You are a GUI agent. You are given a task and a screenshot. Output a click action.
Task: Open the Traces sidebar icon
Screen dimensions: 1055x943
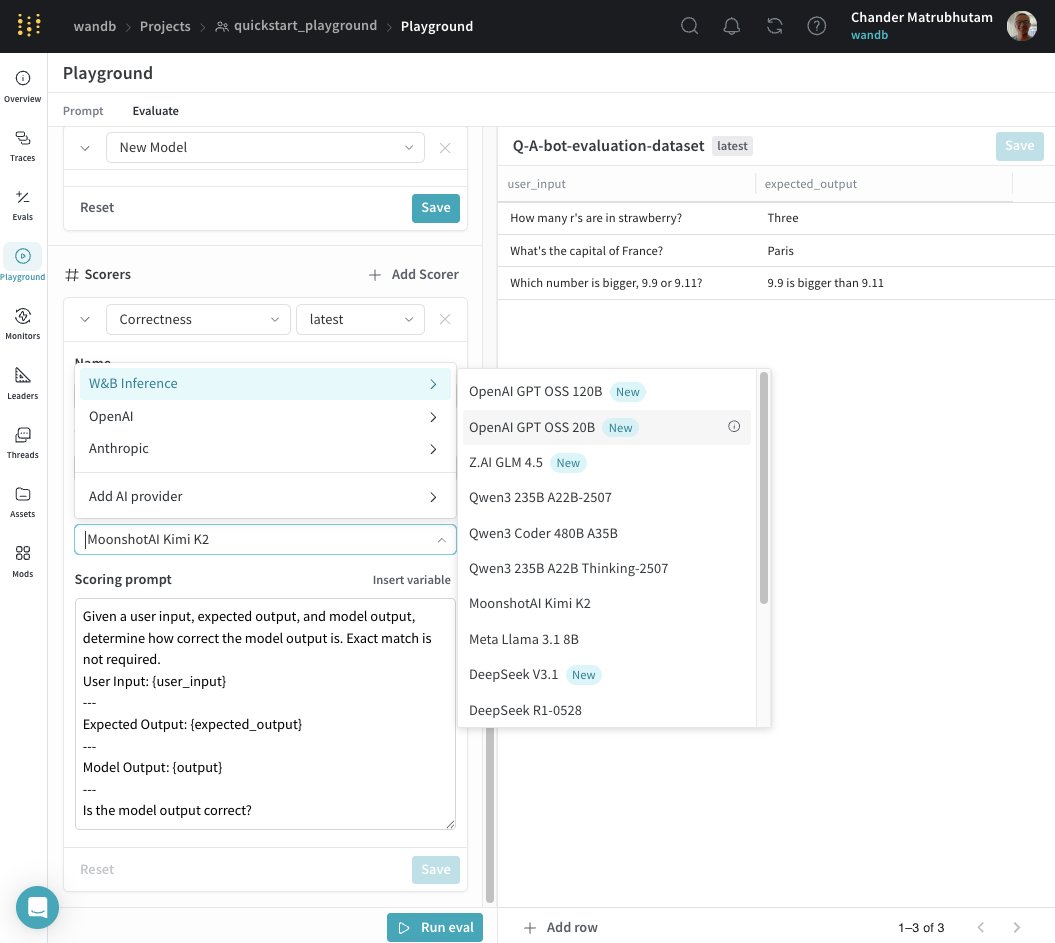23,145
